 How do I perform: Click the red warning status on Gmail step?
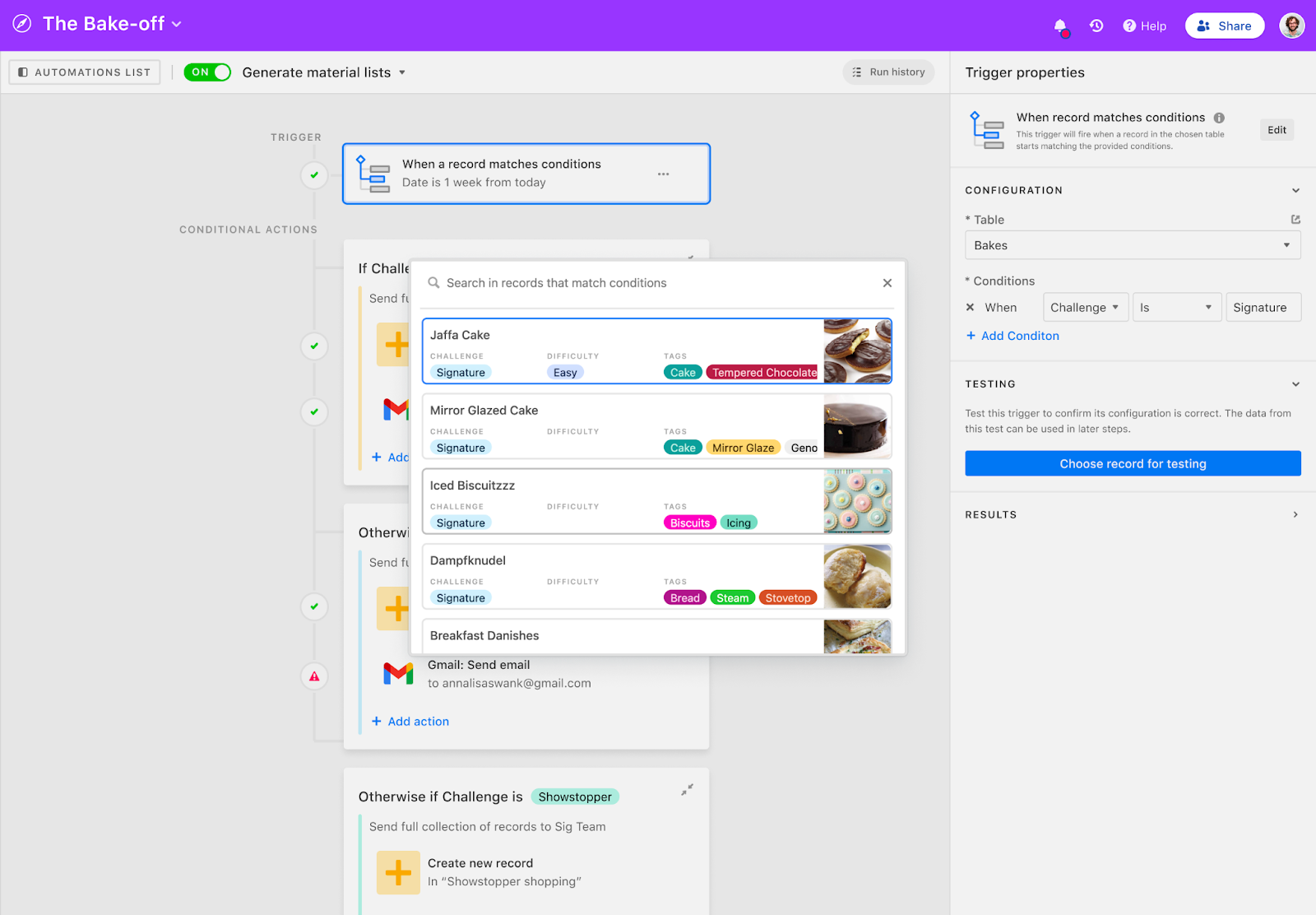point(314,676)
